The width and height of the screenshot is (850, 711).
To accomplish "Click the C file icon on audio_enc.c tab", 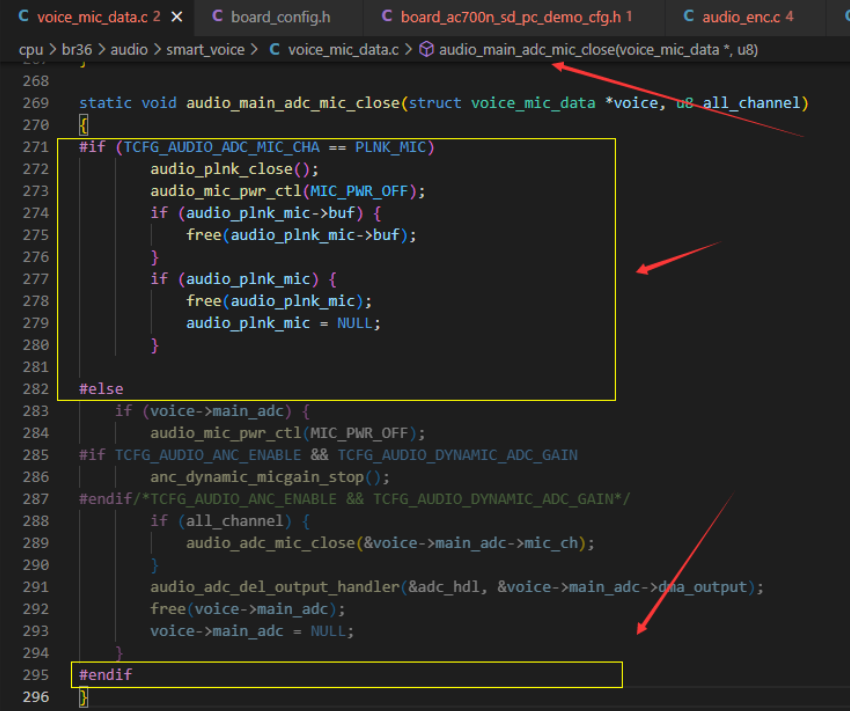I will pyautogui.click(x=688, y=16).
